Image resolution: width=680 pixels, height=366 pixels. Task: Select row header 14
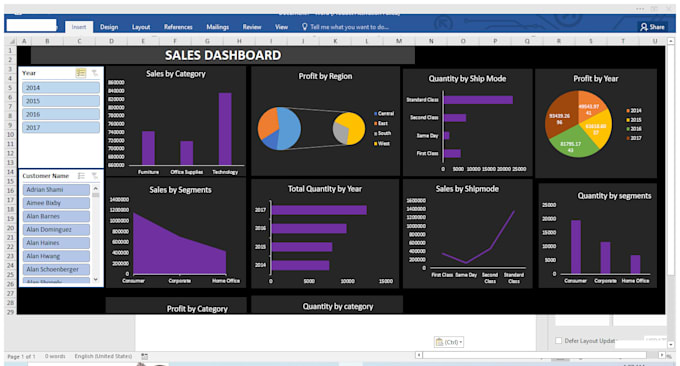(10, 172)
